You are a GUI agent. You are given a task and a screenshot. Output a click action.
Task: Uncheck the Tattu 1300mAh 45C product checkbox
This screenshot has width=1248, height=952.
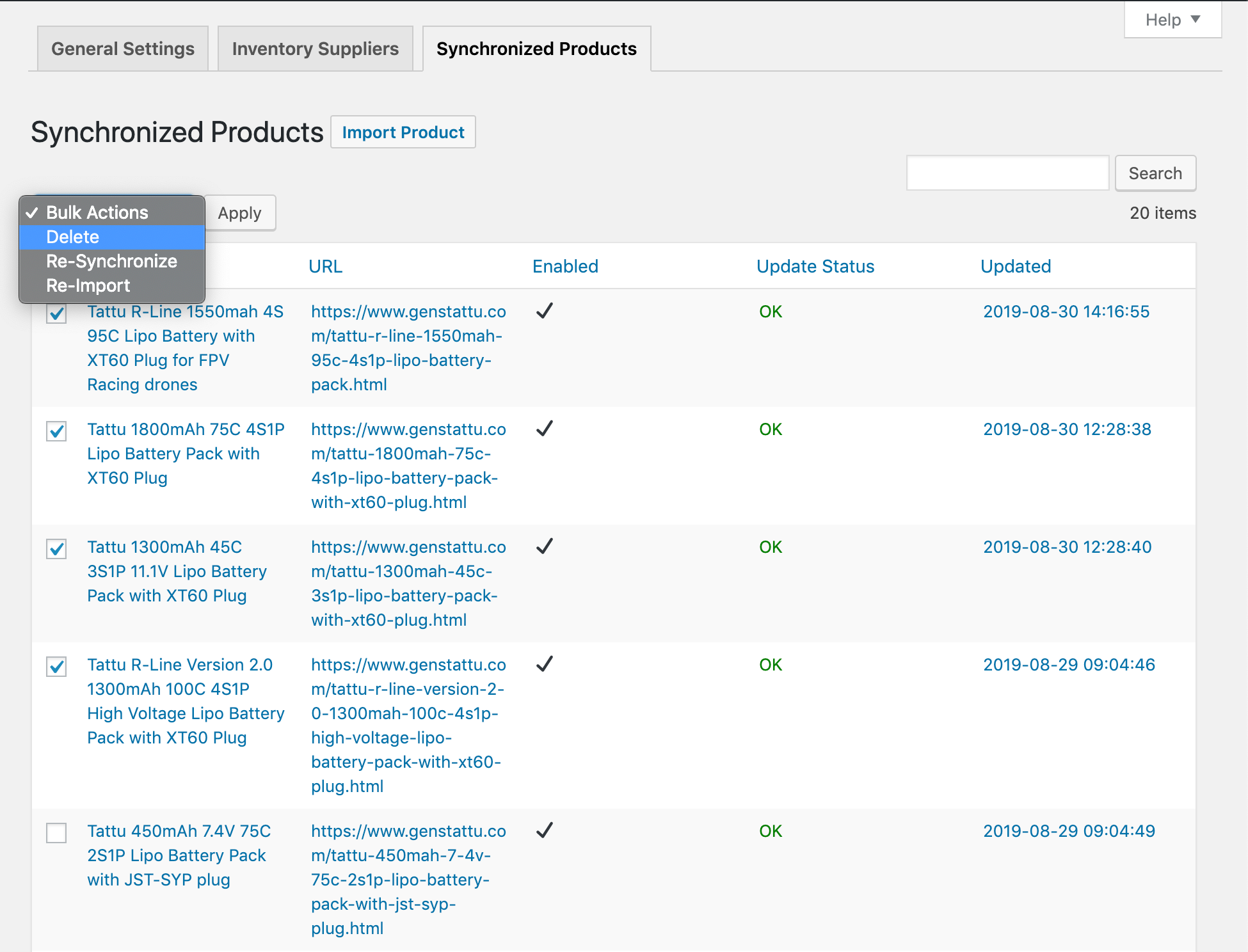(56, 549)
